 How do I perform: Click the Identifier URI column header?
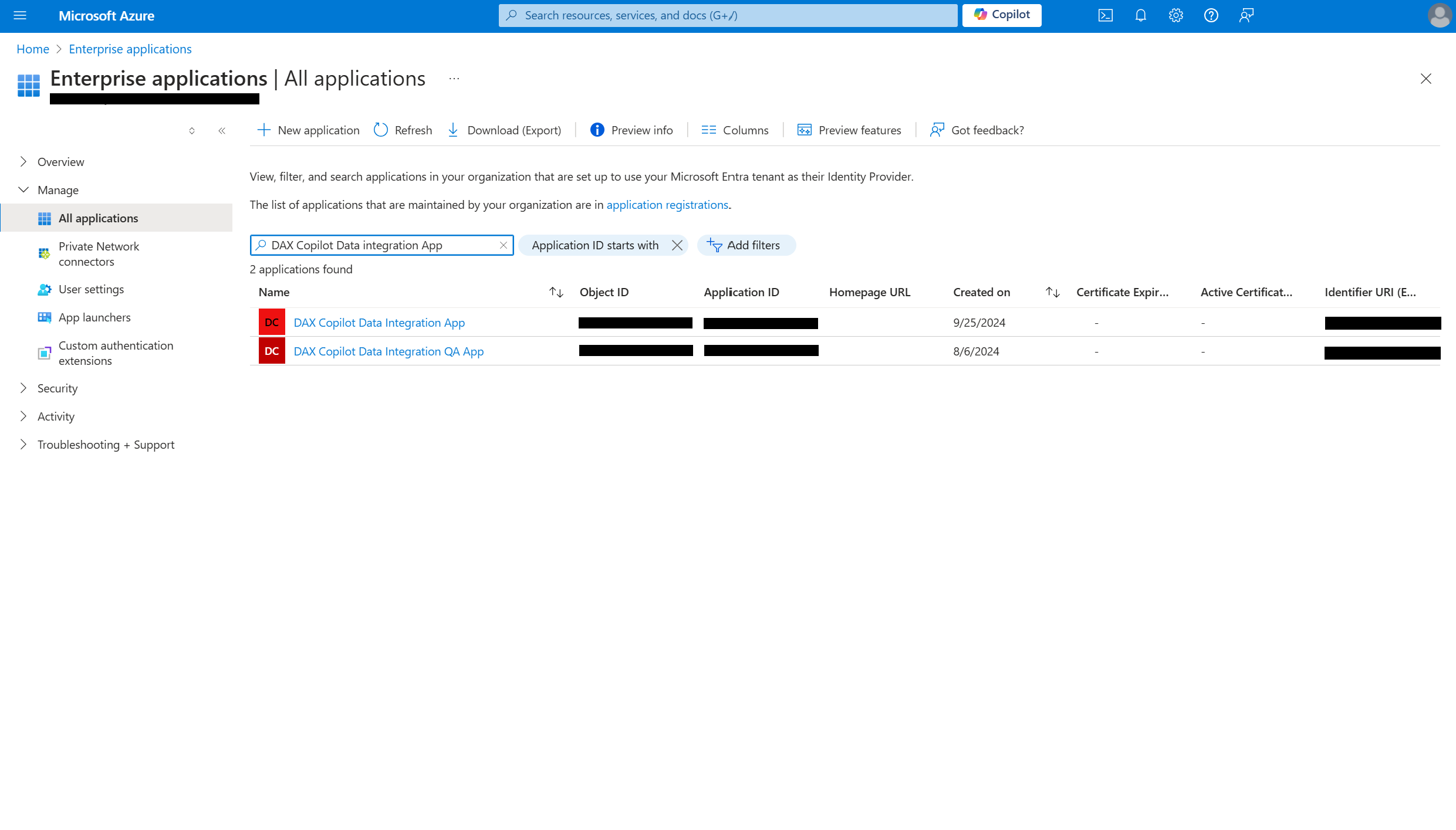pos(1370,292)
